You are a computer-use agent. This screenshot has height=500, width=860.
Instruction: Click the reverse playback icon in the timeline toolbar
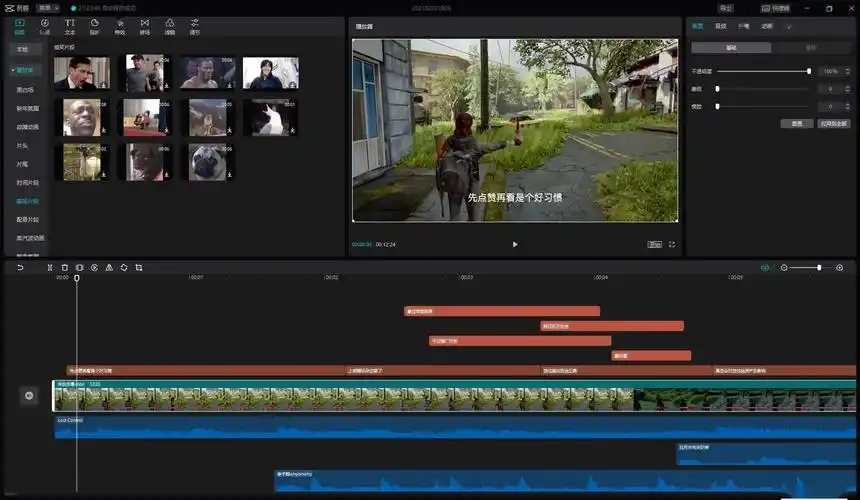[94, 268]
